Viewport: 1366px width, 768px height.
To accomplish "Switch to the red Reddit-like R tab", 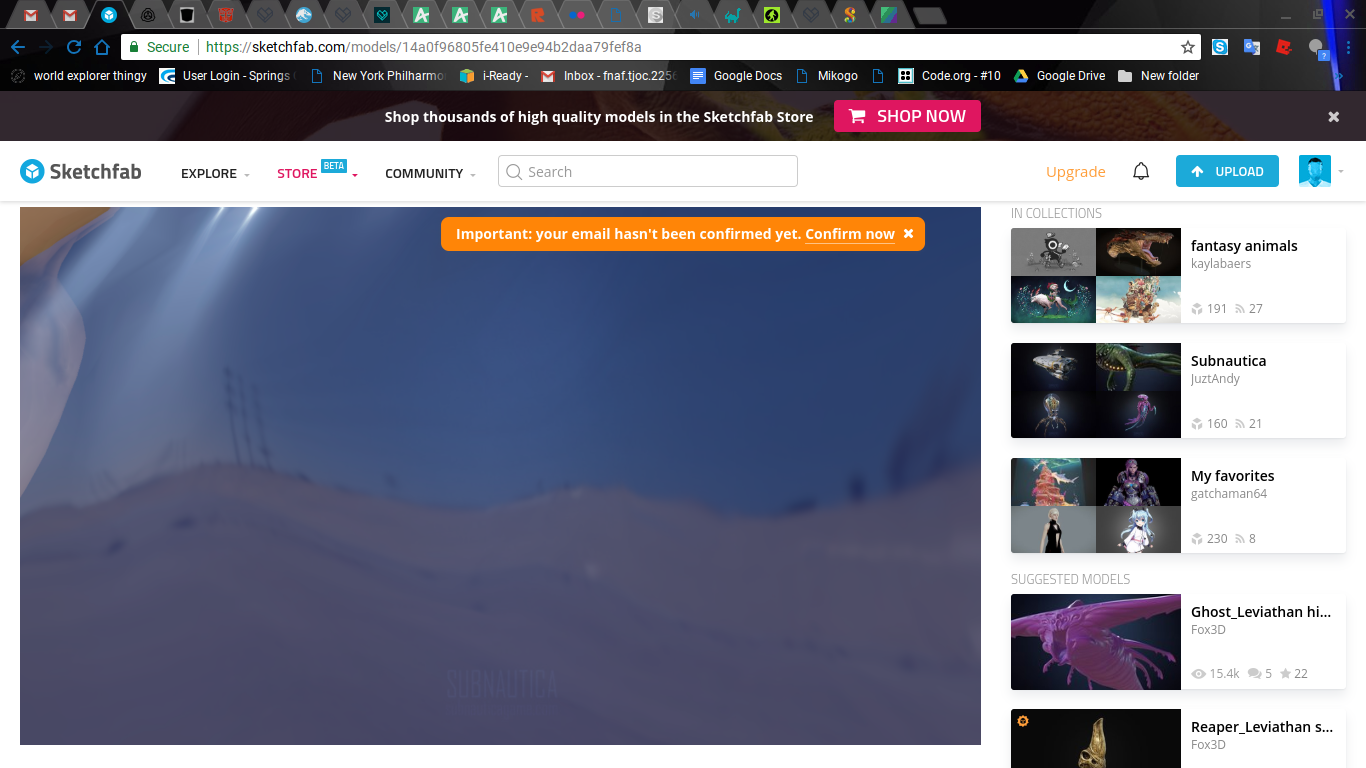I will 538,15.
